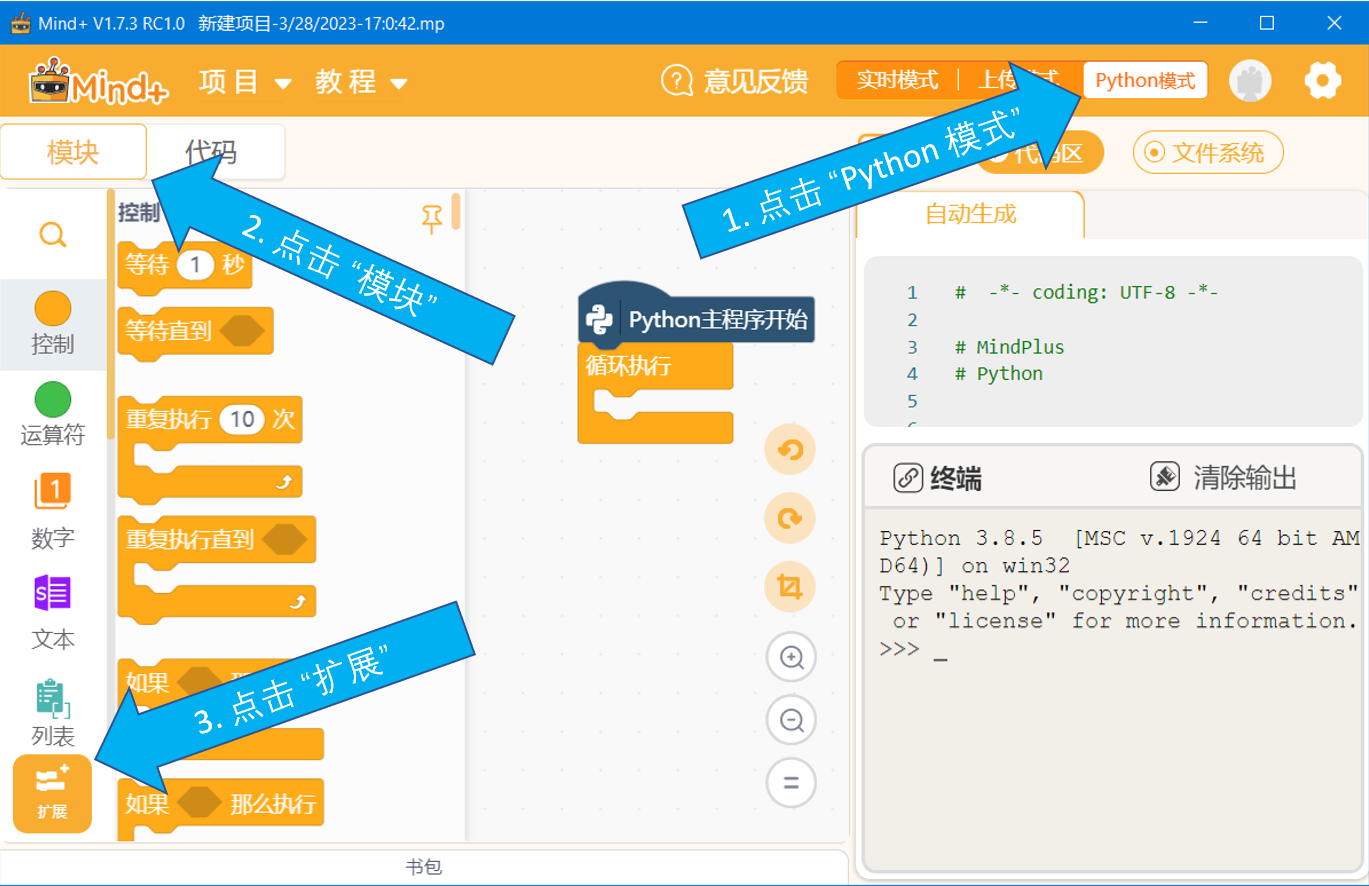Click the 终端 terminal button
1369x886 pixels.
pos(937,478)
